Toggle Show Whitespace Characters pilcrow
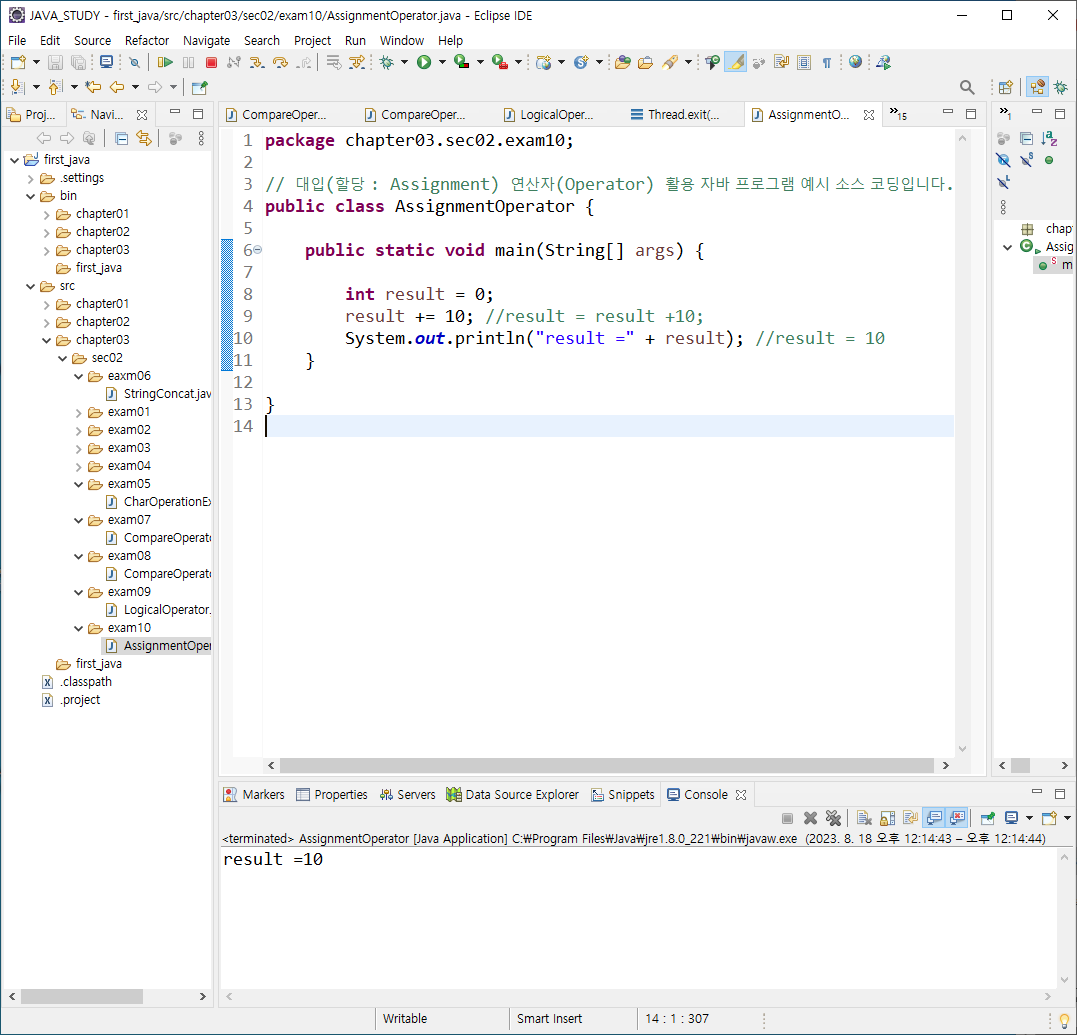1077x1035 pixels. coord(827,62)
